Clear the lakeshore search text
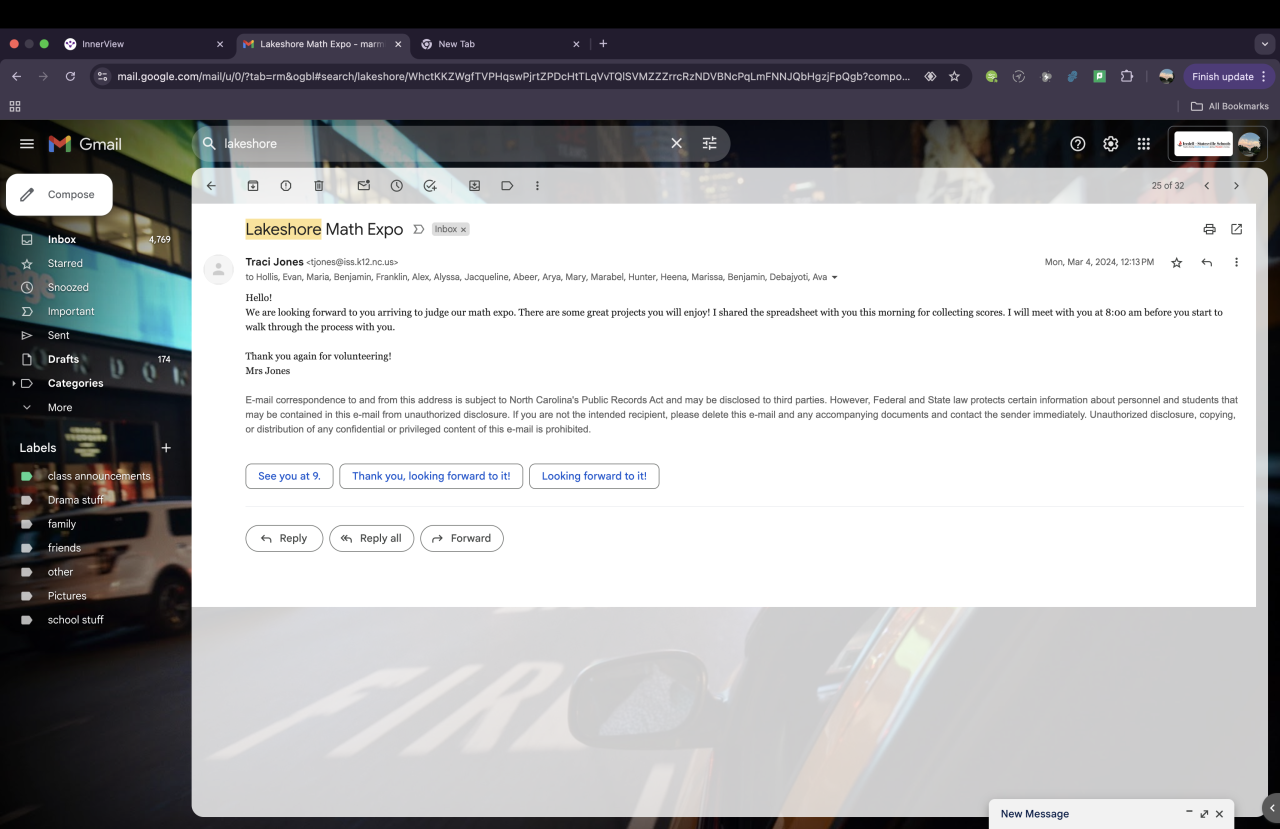This screenshot has width=1280, height=829. pyautogui.click(x=677, y=144)
